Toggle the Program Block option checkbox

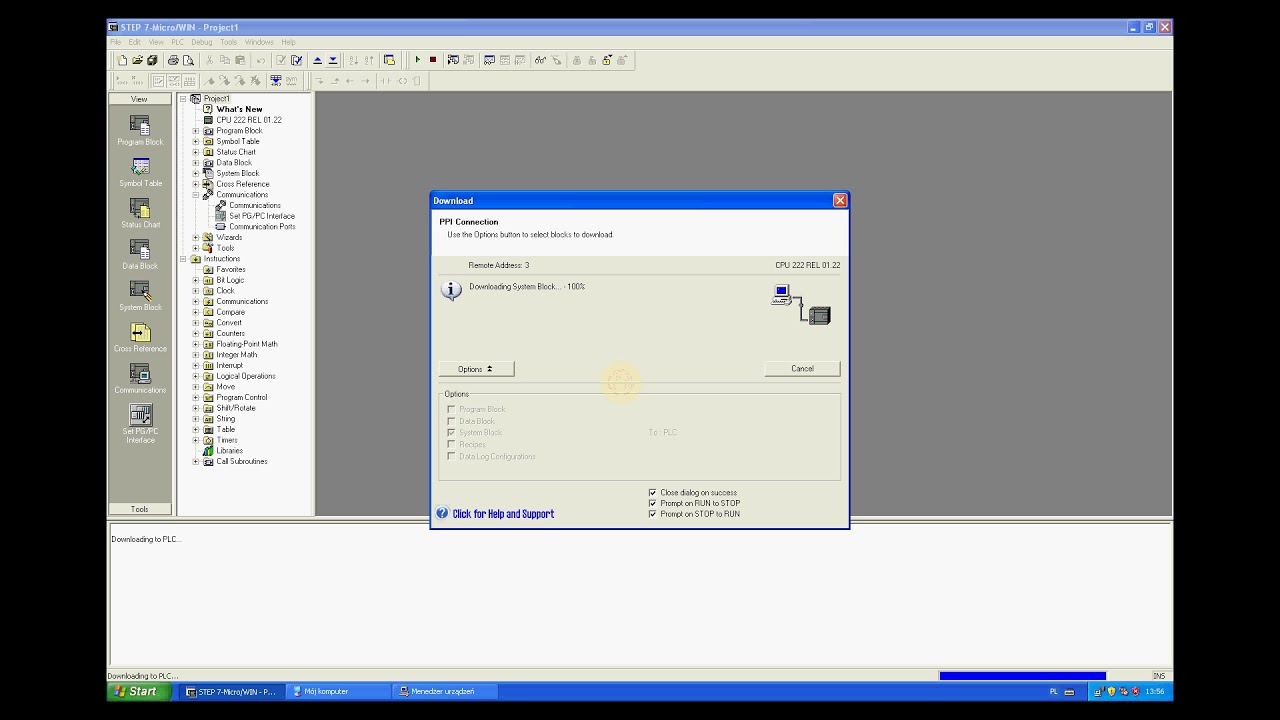(x=451, y=409)
